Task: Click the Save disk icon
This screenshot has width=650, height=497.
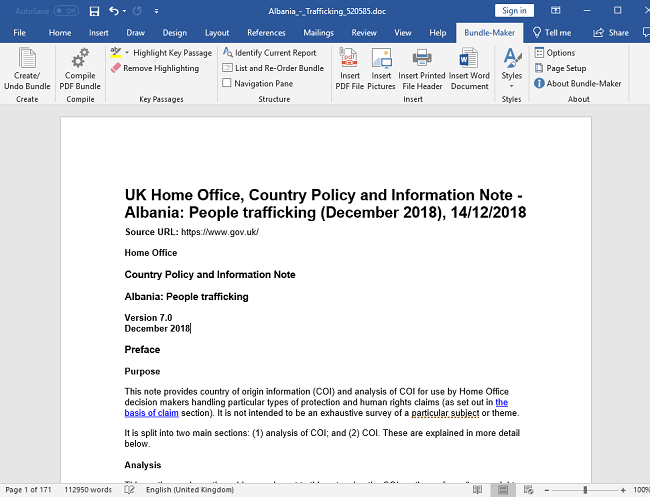Action: point(95,11)
